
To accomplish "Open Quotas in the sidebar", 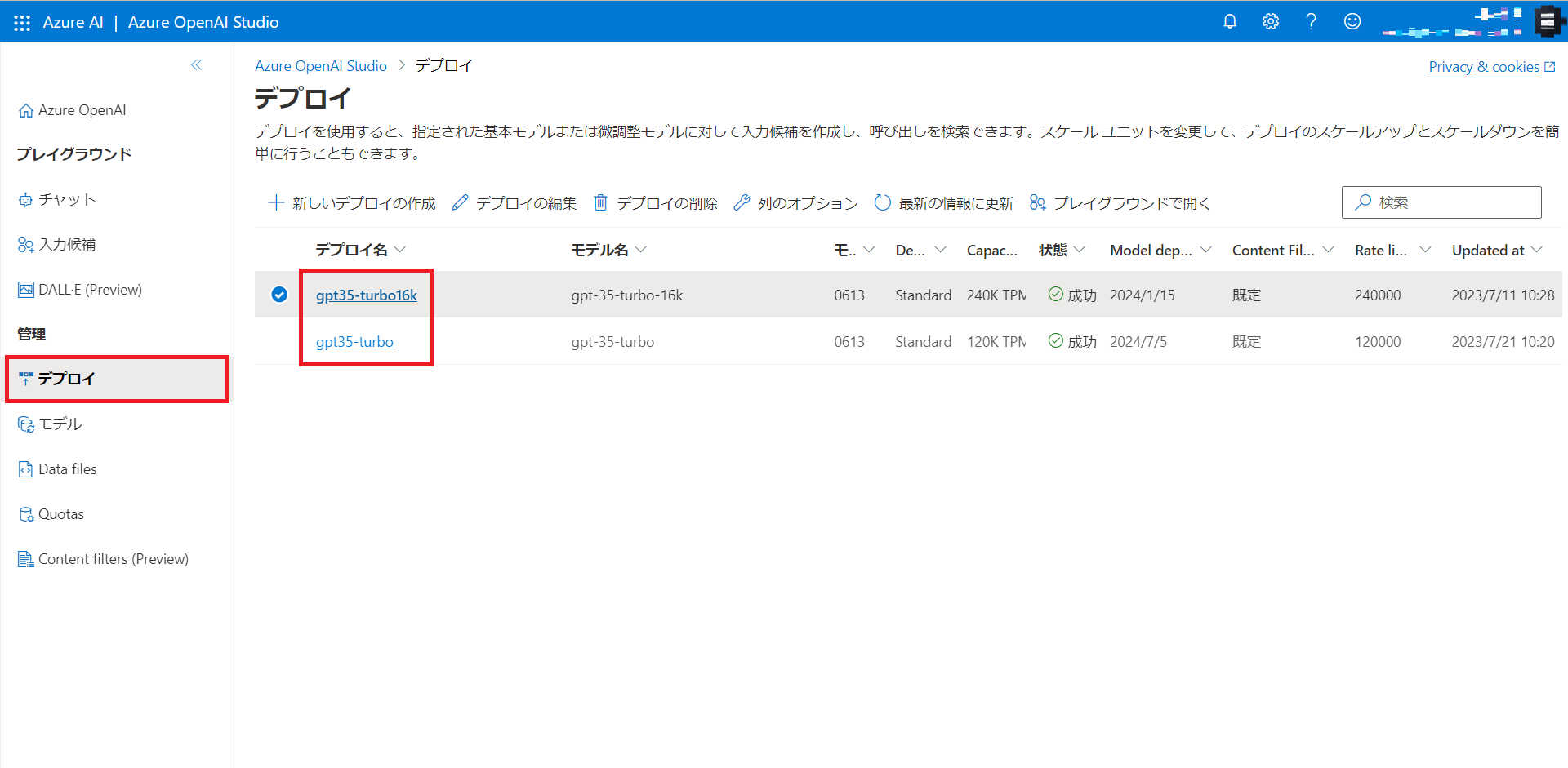I will pos(61,514).
